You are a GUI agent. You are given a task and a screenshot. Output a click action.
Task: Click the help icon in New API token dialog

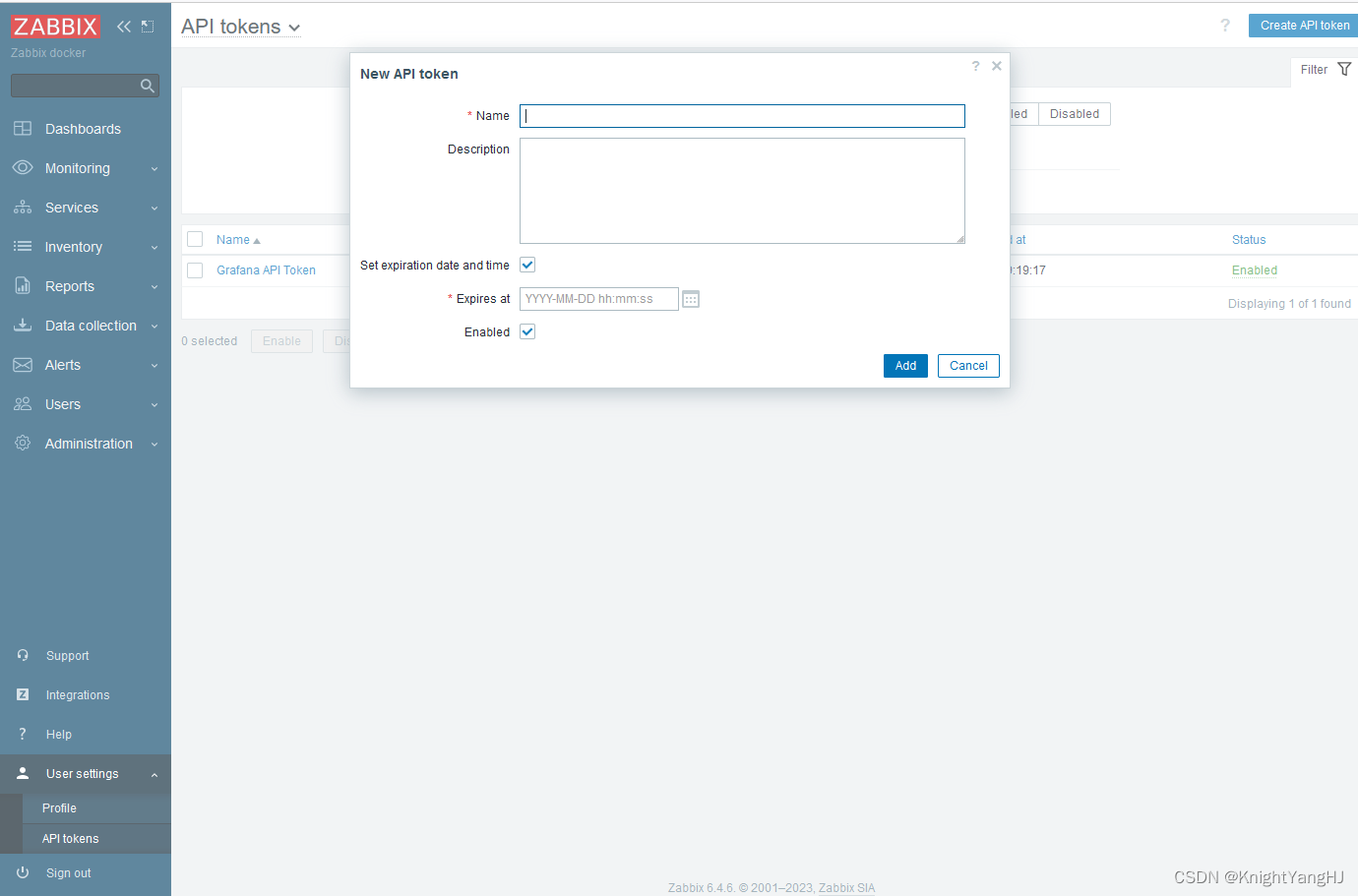pyautogui.click(x=975, y=66)
